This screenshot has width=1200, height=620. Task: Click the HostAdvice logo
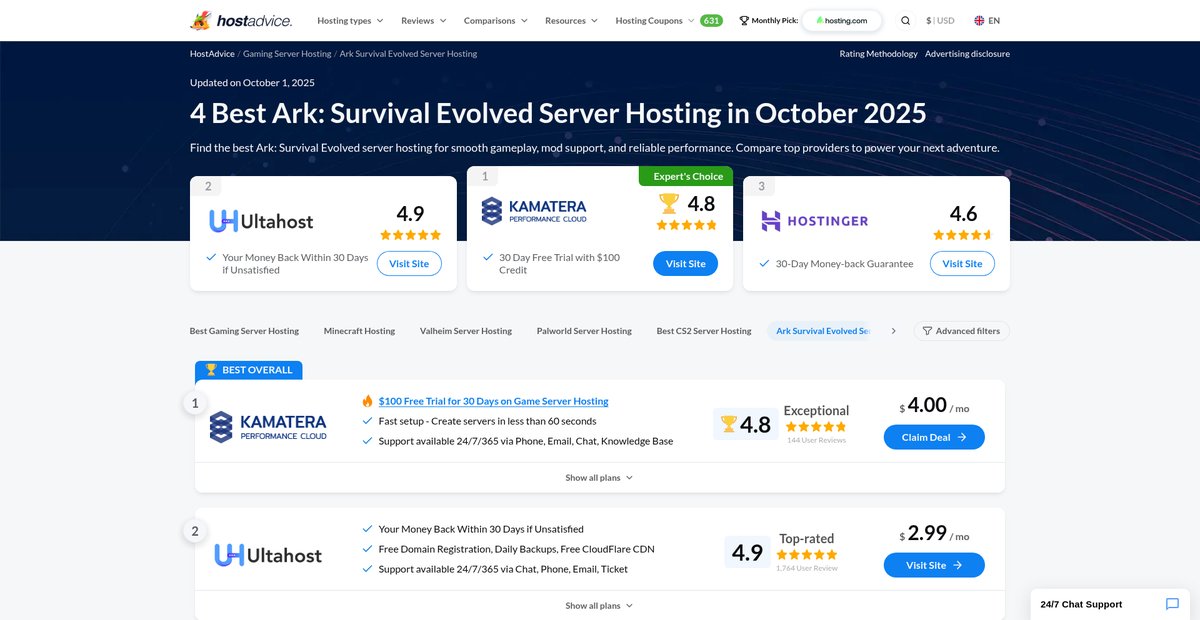click(240, 20)
